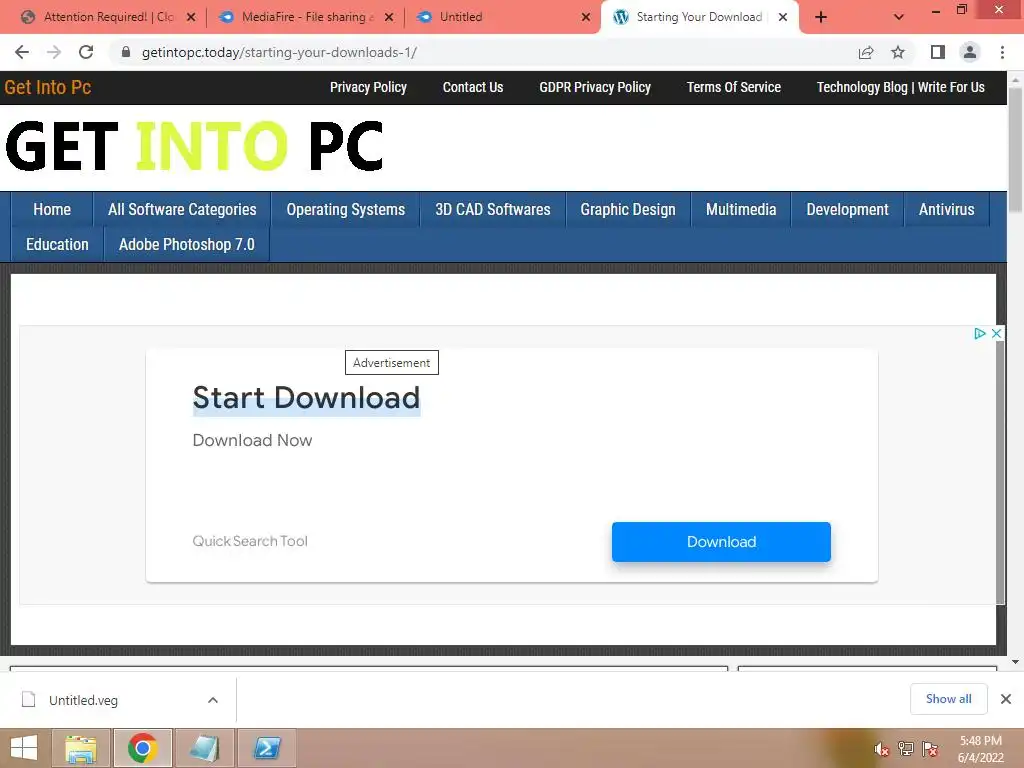Go back to the previous page
The width and height of the screenshot is (1024, 768).
(x=22, y=52)
